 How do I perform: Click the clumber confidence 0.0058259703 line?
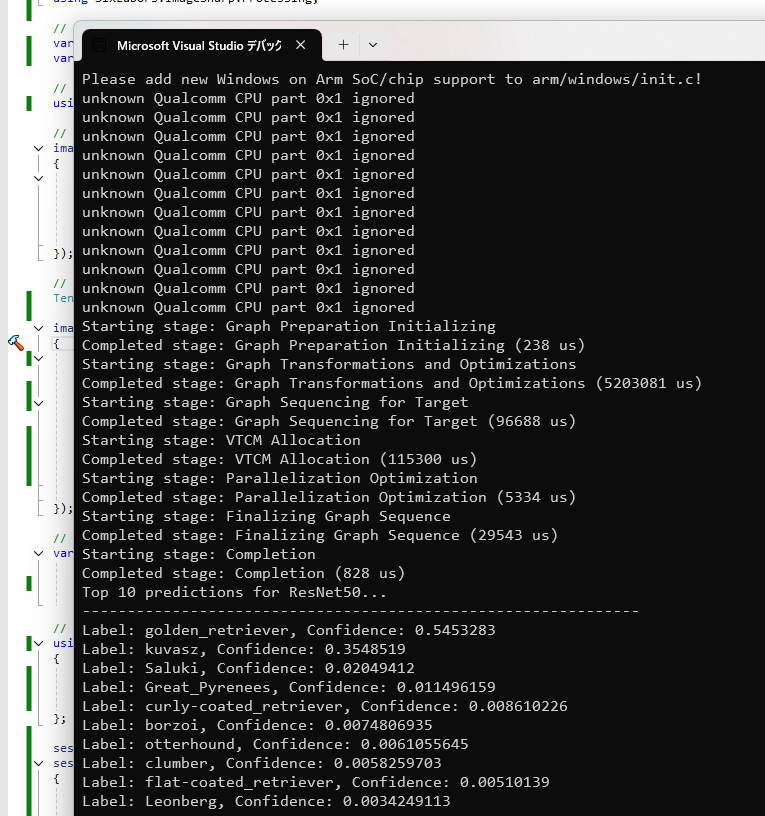click(262, 763)
